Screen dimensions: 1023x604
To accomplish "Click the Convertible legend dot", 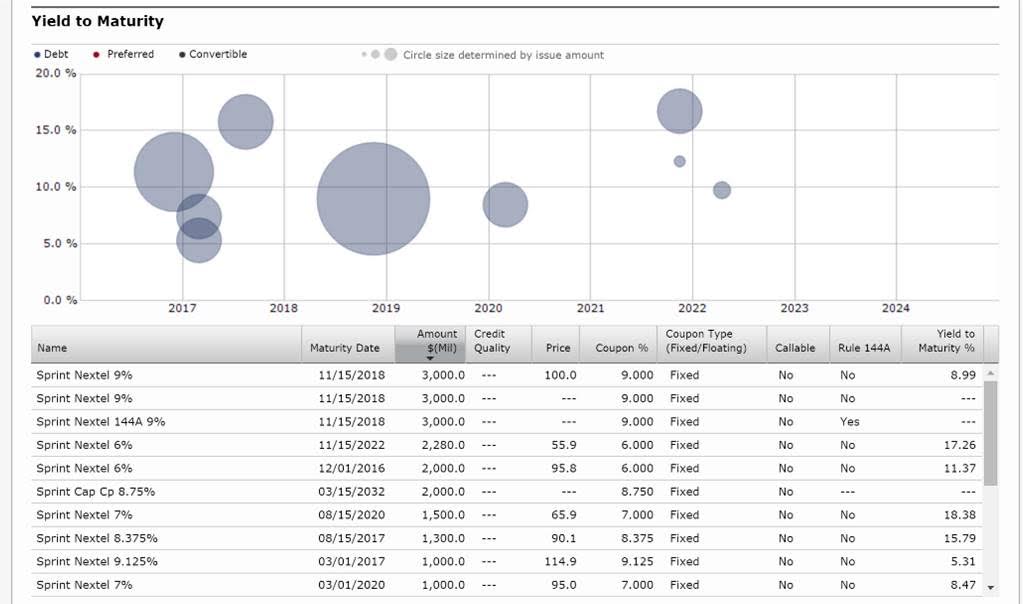I will pos(181,55).
